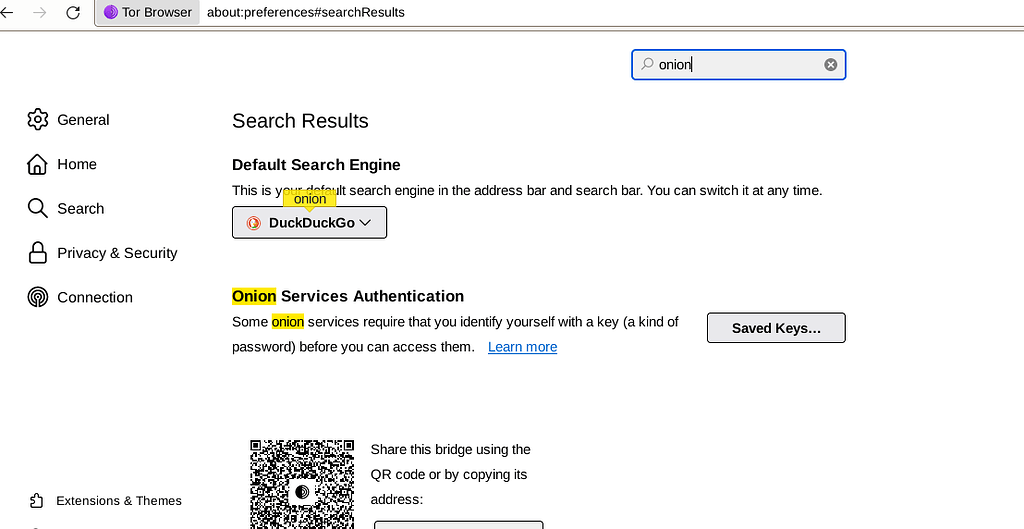
Task: Click the preferences search field
Action: [x=738, y=65]
